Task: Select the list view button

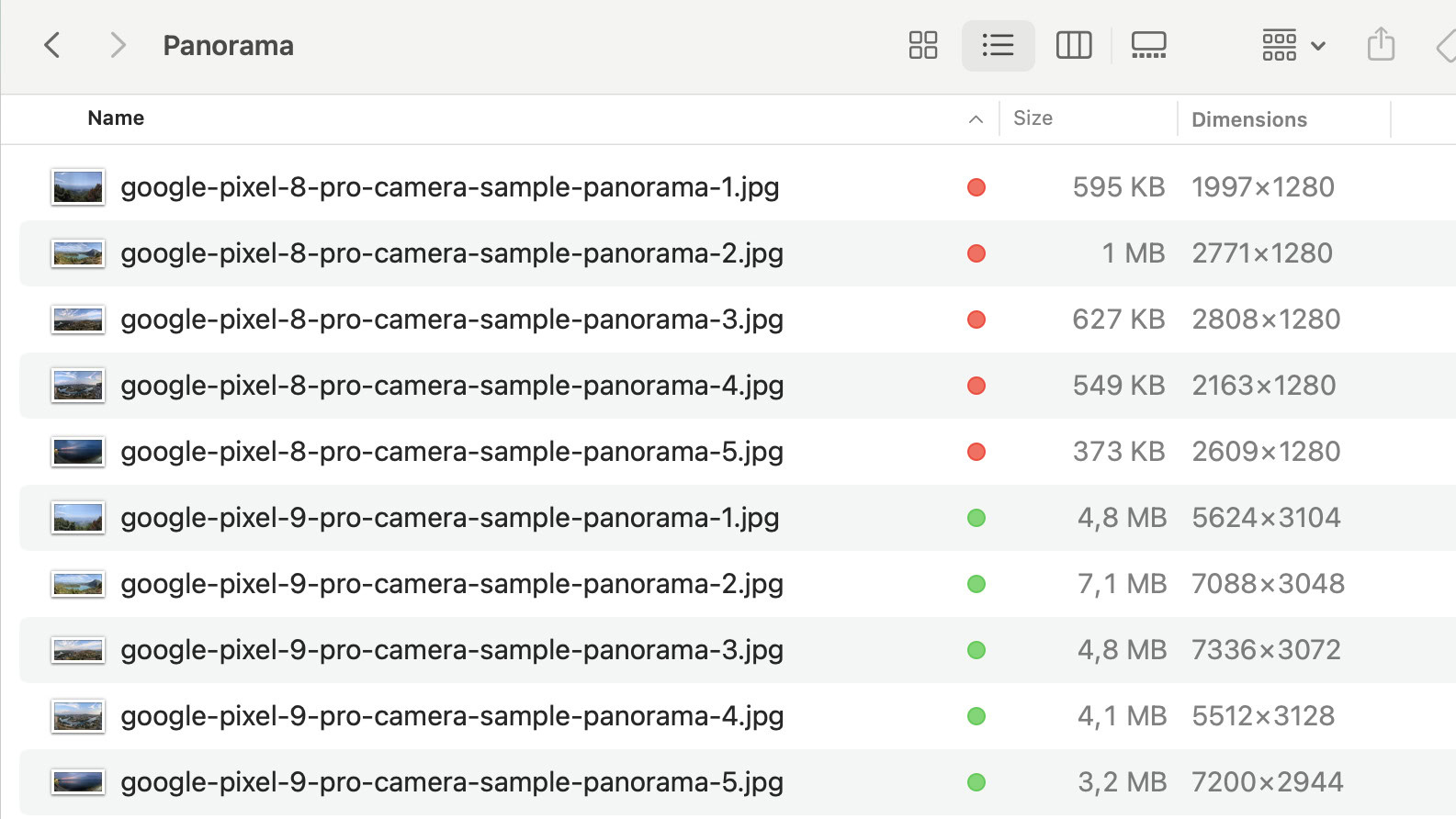Action: [x=998, y=45]
